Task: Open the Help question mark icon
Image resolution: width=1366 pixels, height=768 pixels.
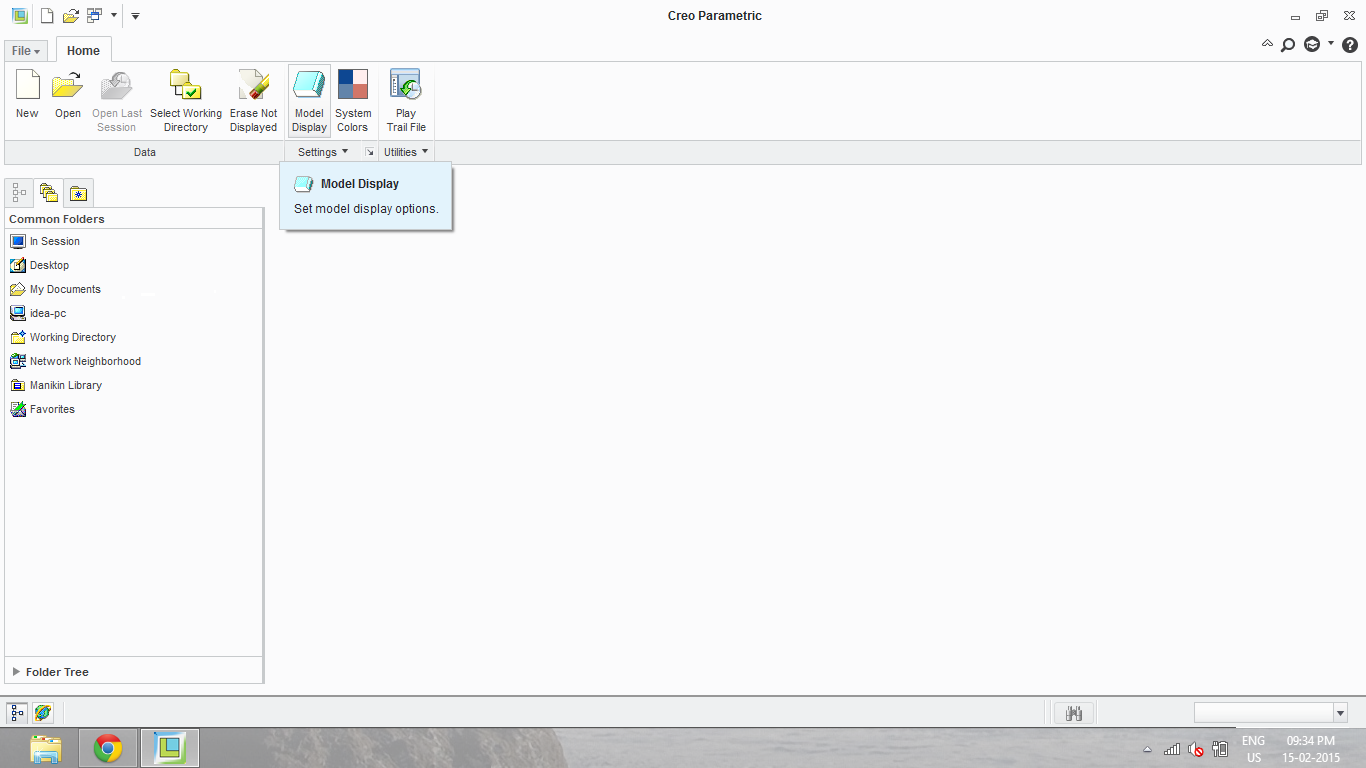Action: [x=1349, y=45]
